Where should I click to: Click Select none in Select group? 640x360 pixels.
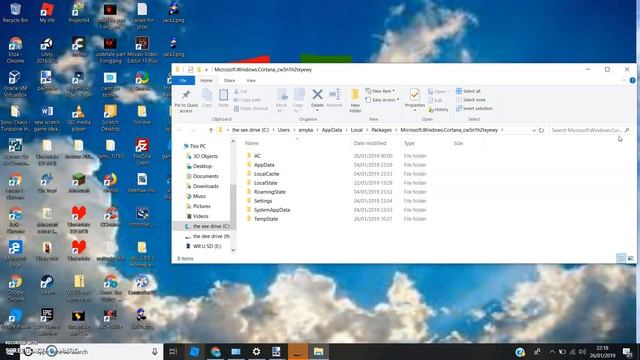471,100
